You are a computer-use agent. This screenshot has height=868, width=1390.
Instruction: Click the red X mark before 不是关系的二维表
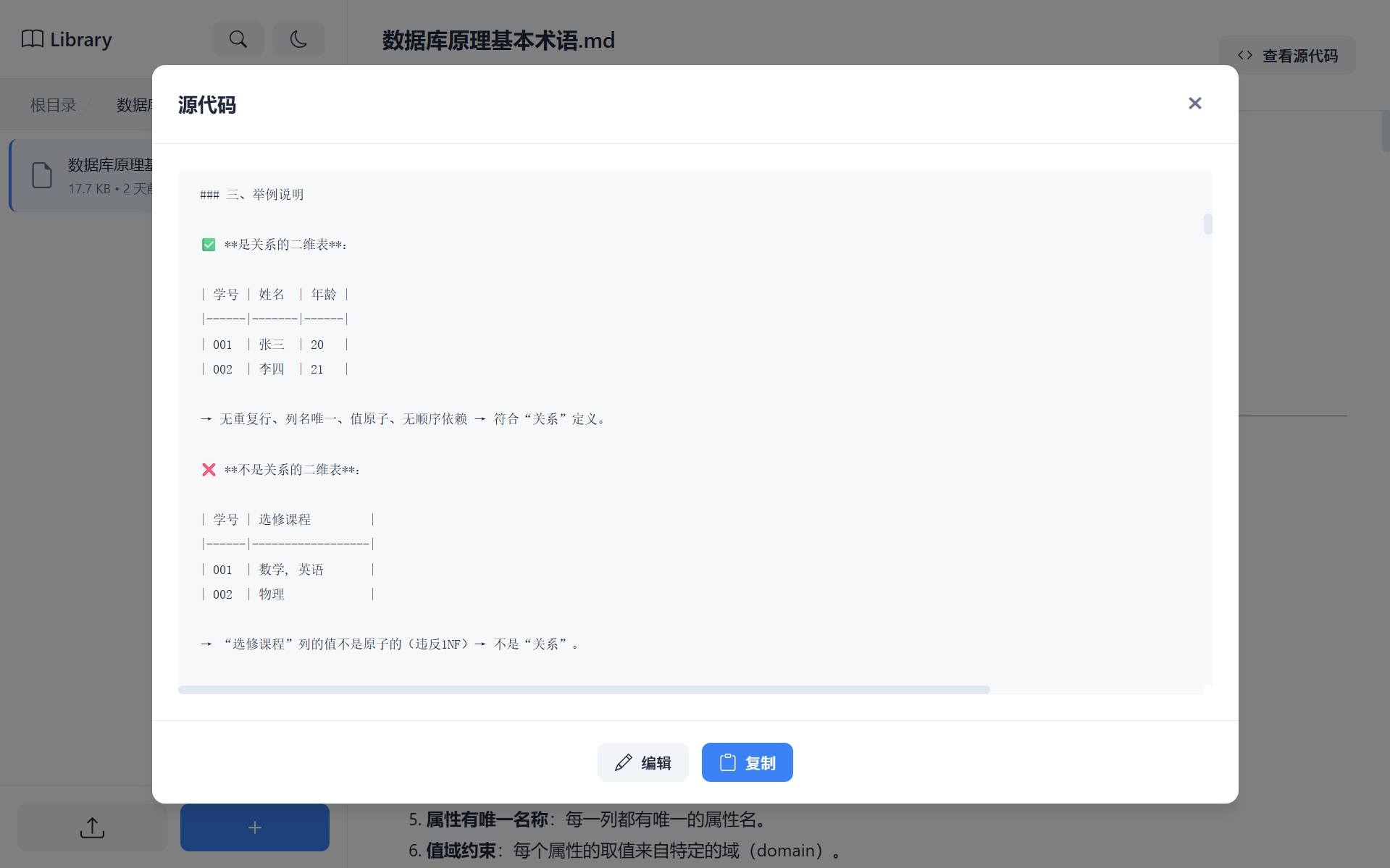pyautogui.click(x=209, y=469)
